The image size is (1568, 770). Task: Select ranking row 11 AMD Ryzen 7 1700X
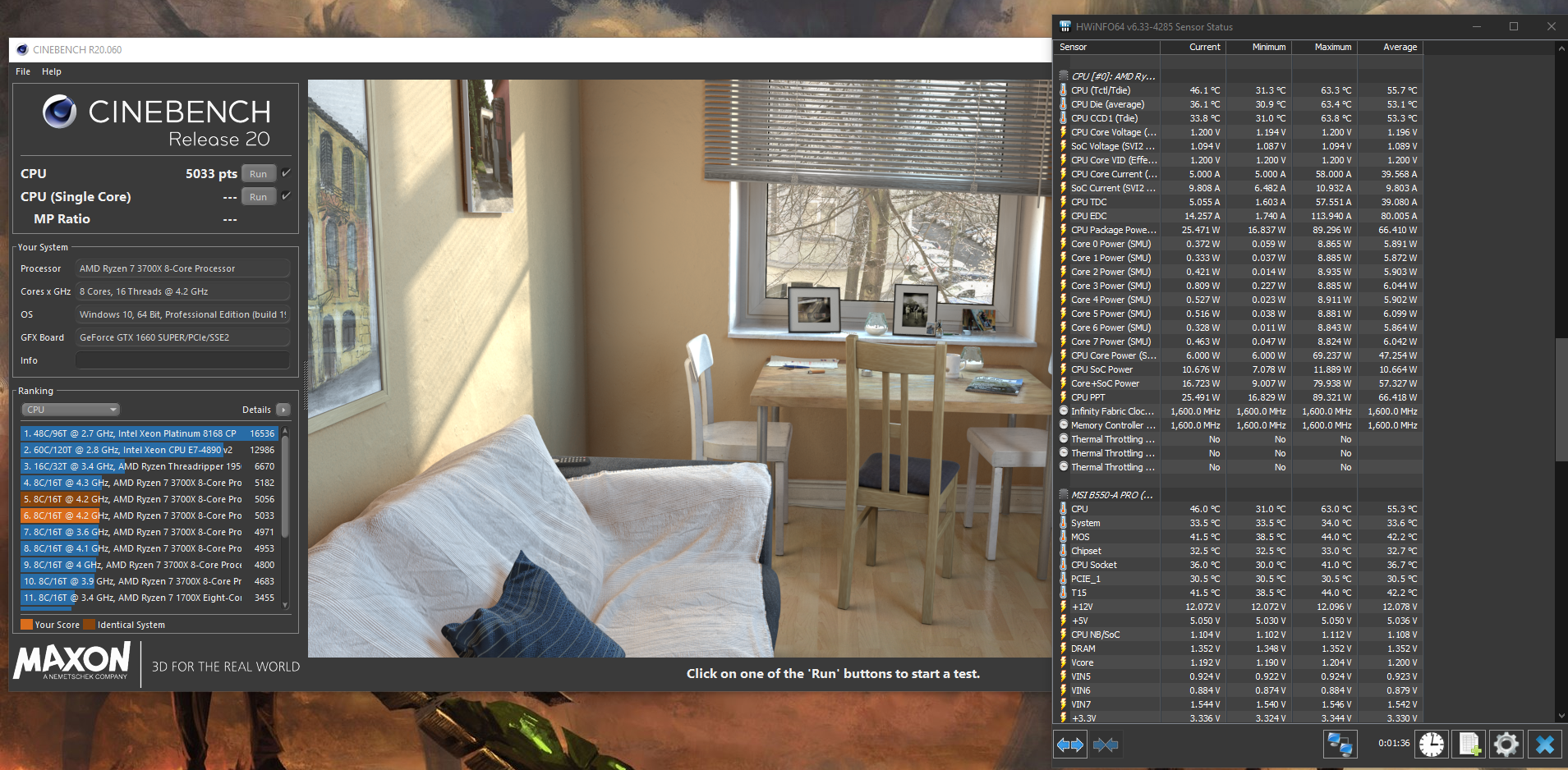click(x=149, y=598)
